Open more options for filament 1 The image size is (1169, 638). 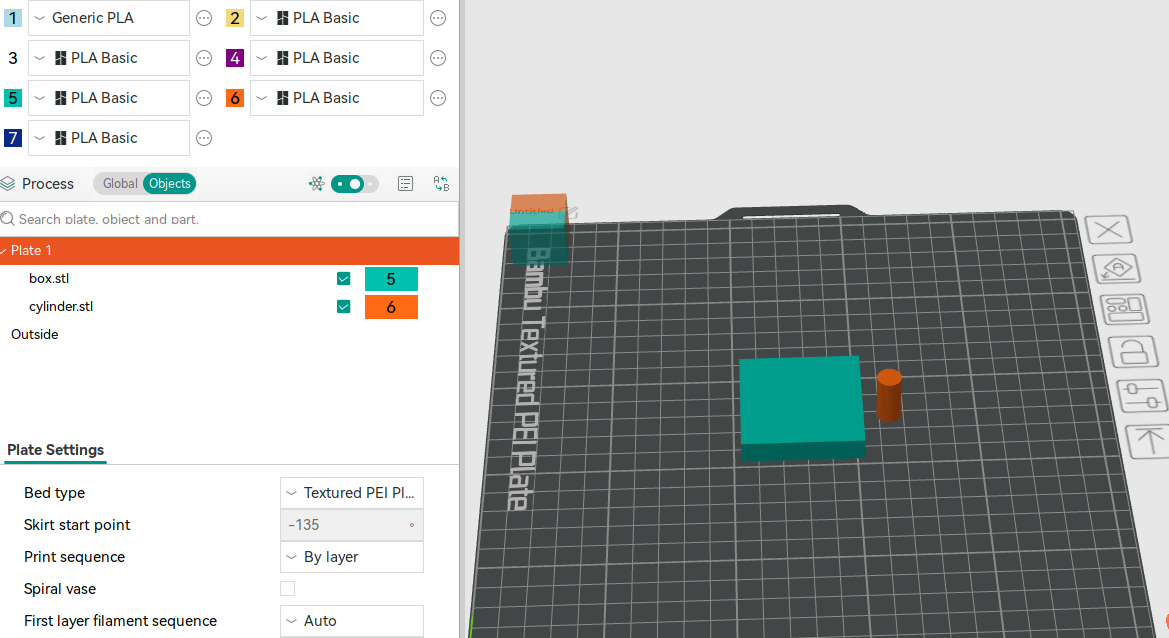point(204,19)
